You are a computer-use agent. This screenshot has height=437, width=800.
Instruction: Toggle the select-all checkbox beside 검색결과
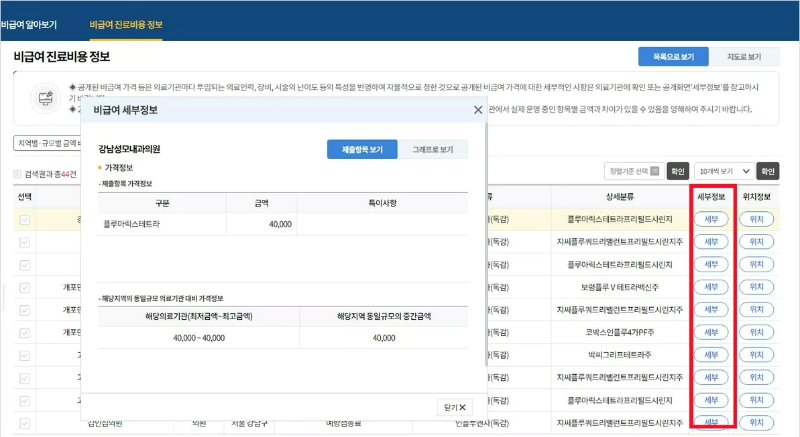[x=17, y=174]
